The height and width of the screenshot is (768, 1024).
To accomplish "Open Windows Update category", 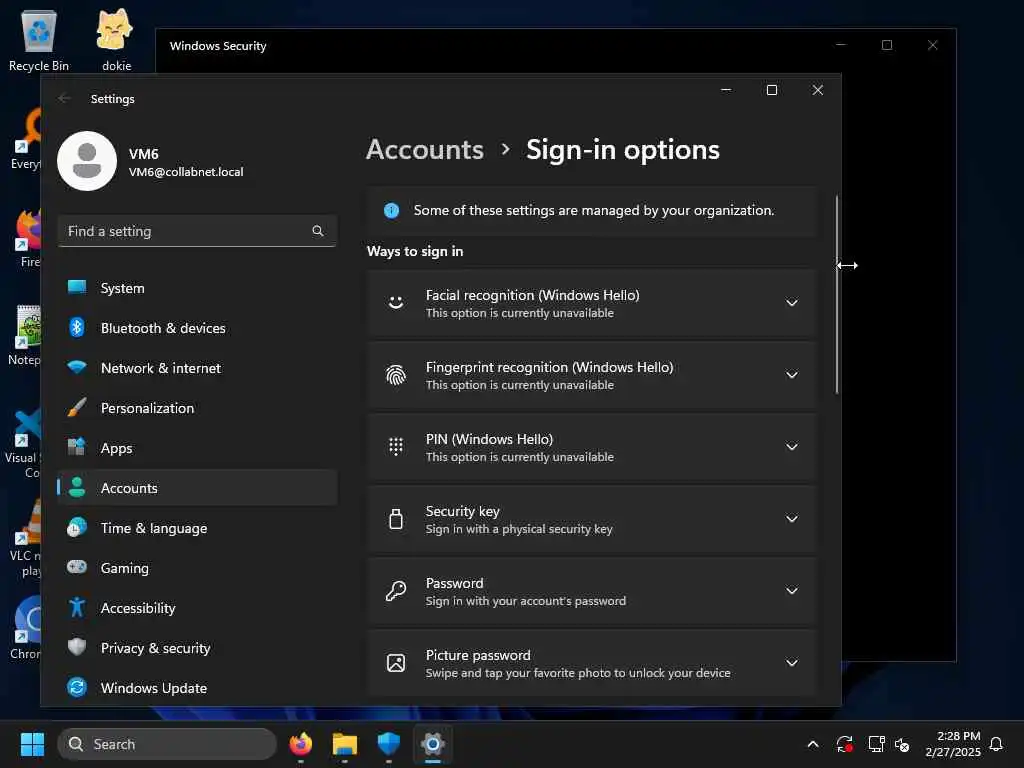I will tap(197, 687).
